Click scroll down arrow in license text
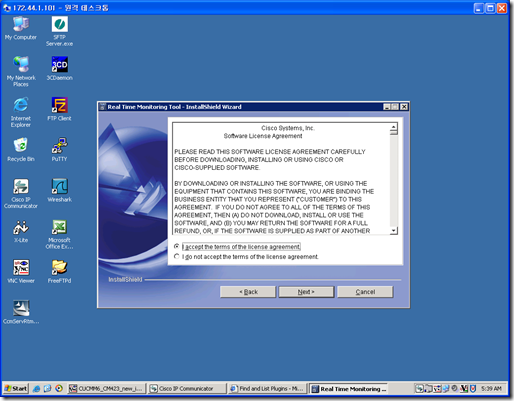This screenshot has width=514, height=401. click(394, 230)
